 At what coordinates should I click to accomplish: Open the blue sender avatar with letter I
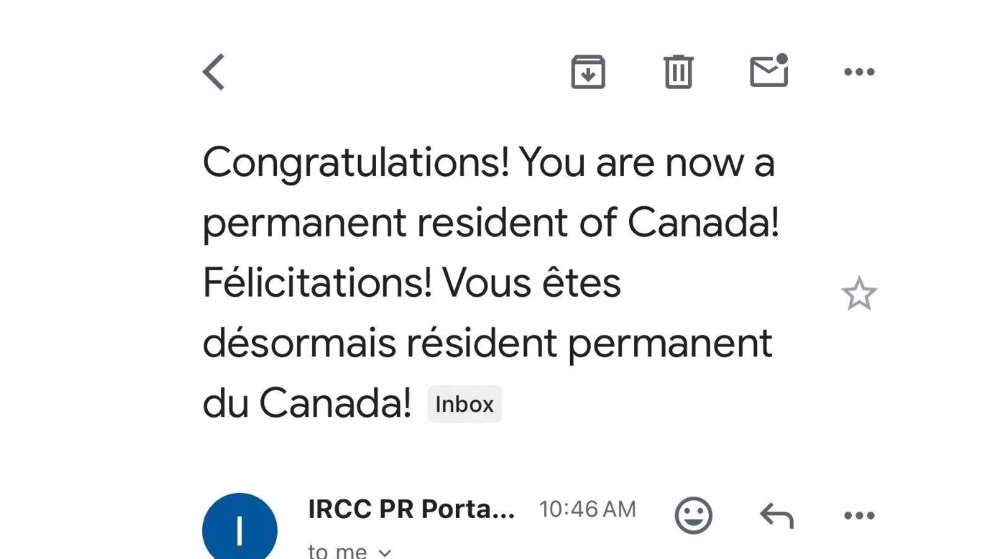coord(240,527)
